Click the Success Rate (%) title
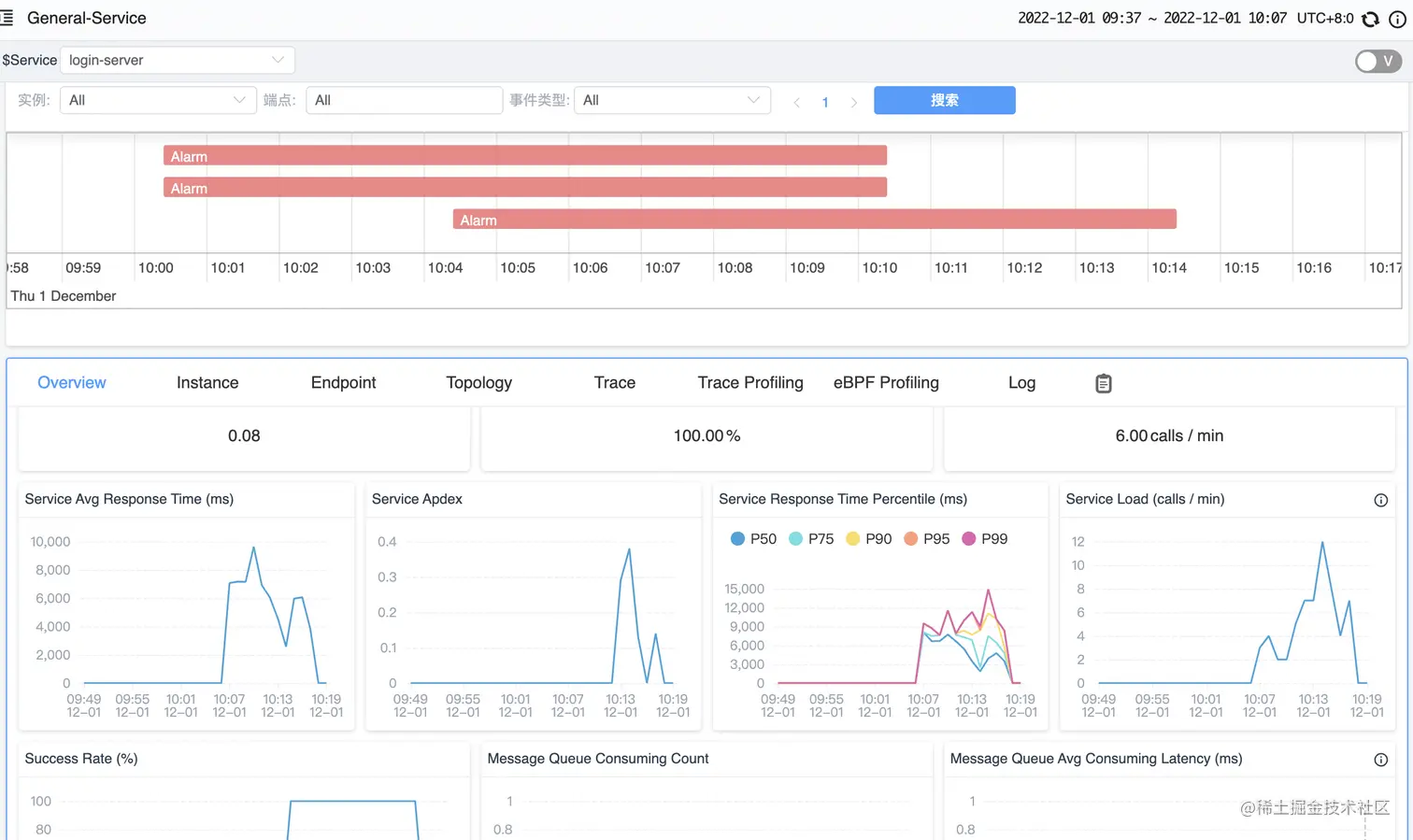Viewport: 1413px width, 840px height. (81, 759)
